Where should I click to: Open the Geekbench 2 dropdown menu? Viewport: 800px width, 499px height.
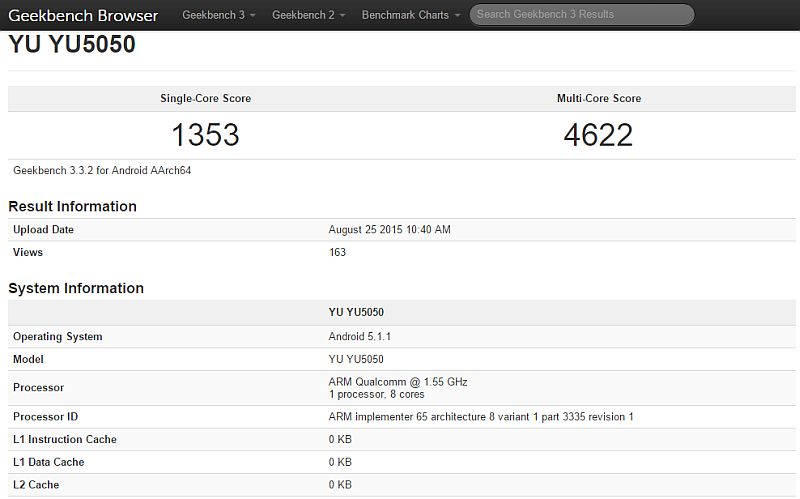point(307,15)
